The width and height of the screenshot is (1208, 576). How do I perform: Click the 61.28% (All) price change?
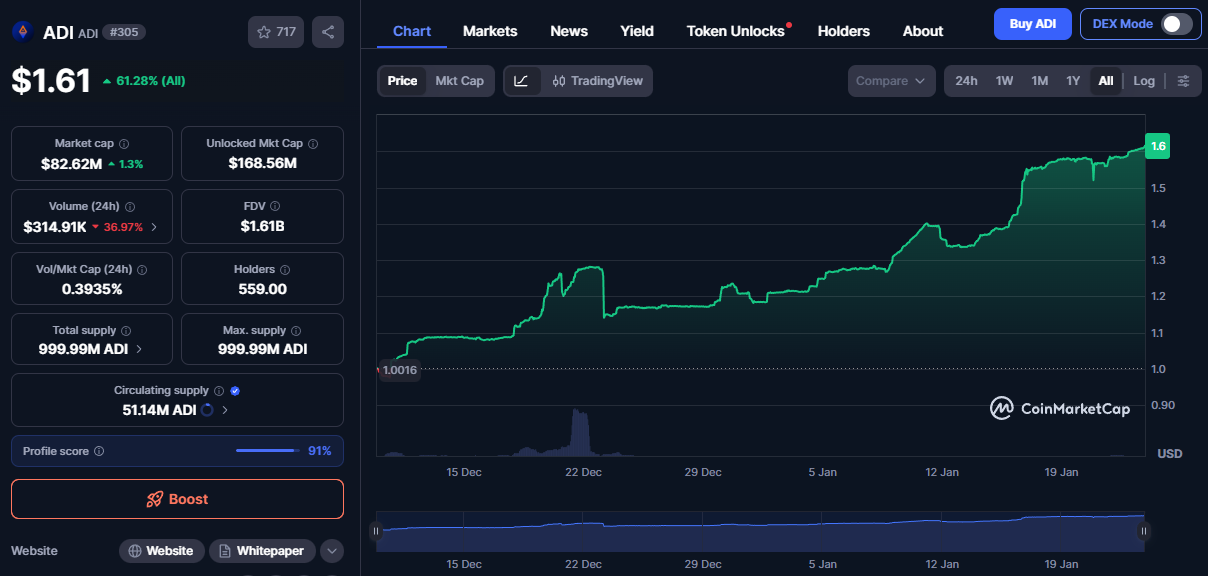click(x=144, y=80)
